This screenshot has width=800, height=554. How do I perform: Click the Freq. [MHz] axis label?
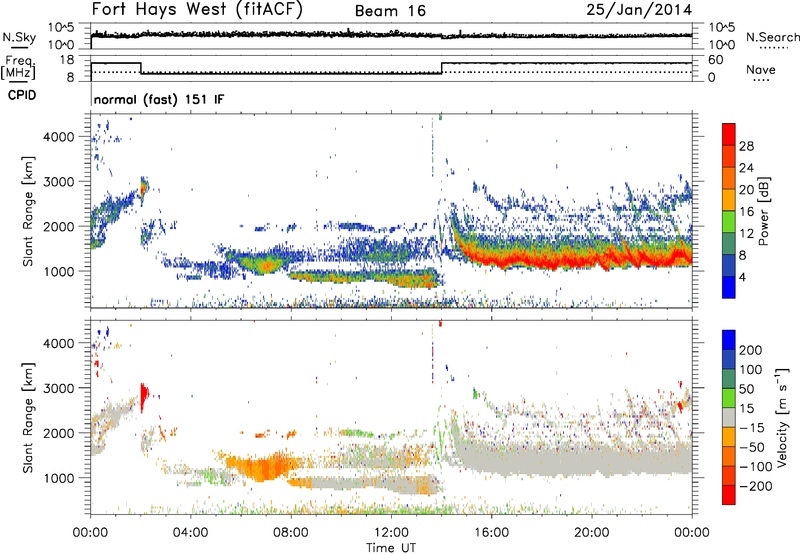19,67
